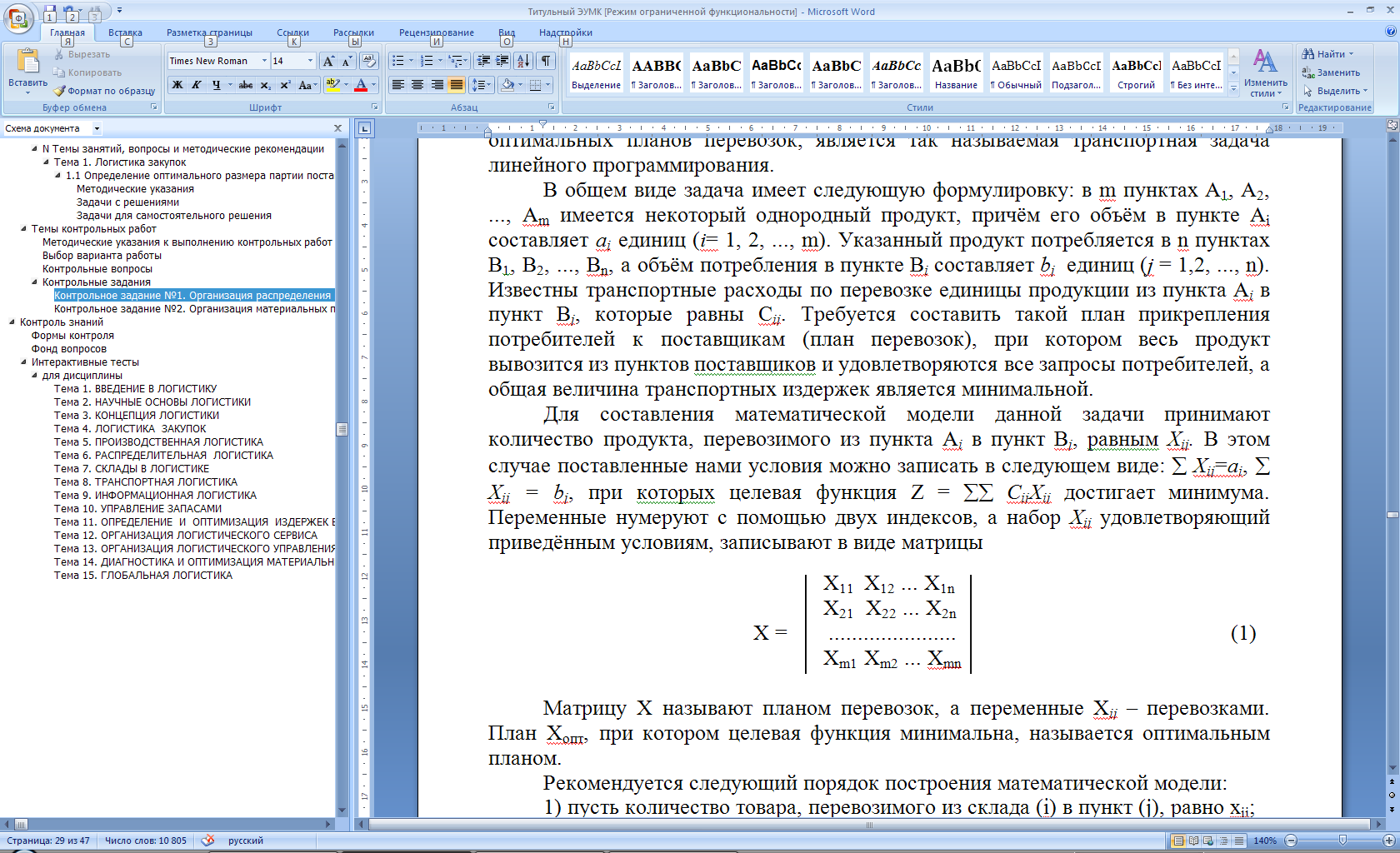Click shading paint bucket icon
This screenshot has height=853, width=1400.
point(507,85)
